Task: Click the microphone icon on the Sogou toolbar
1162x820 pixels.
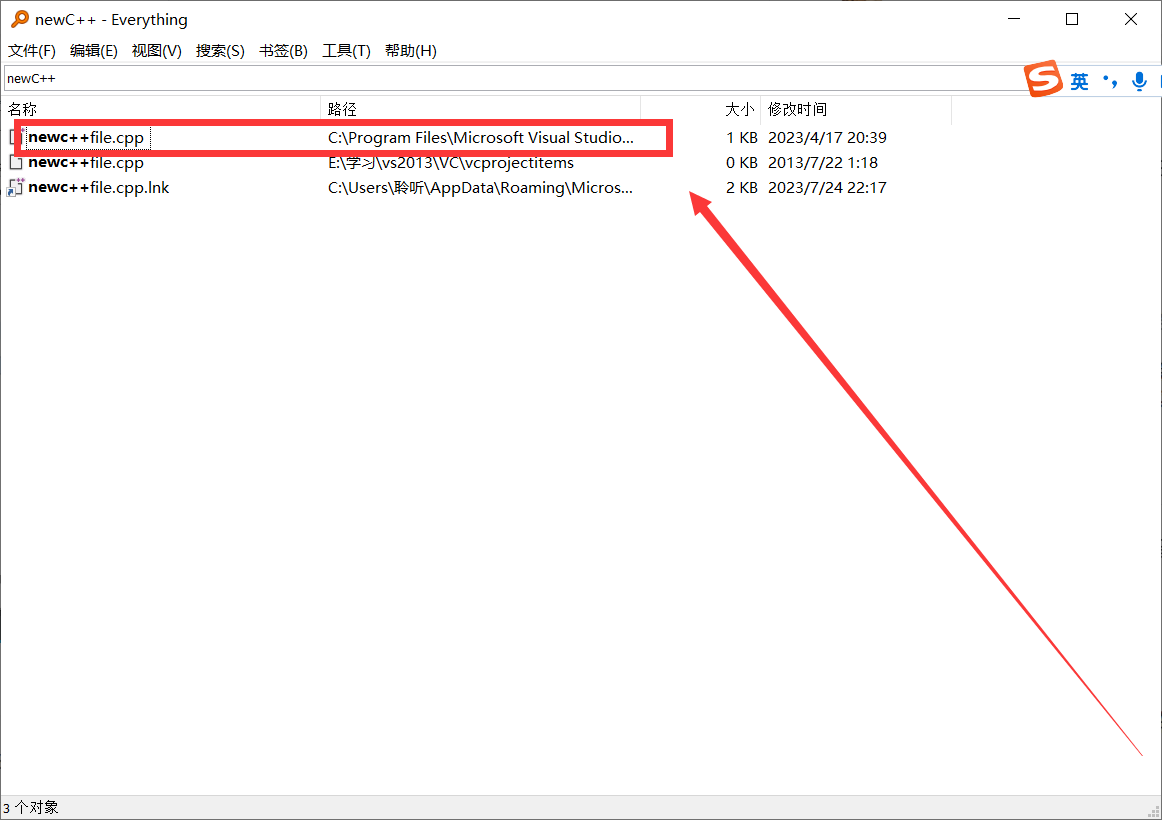Action: [1139, 81]
